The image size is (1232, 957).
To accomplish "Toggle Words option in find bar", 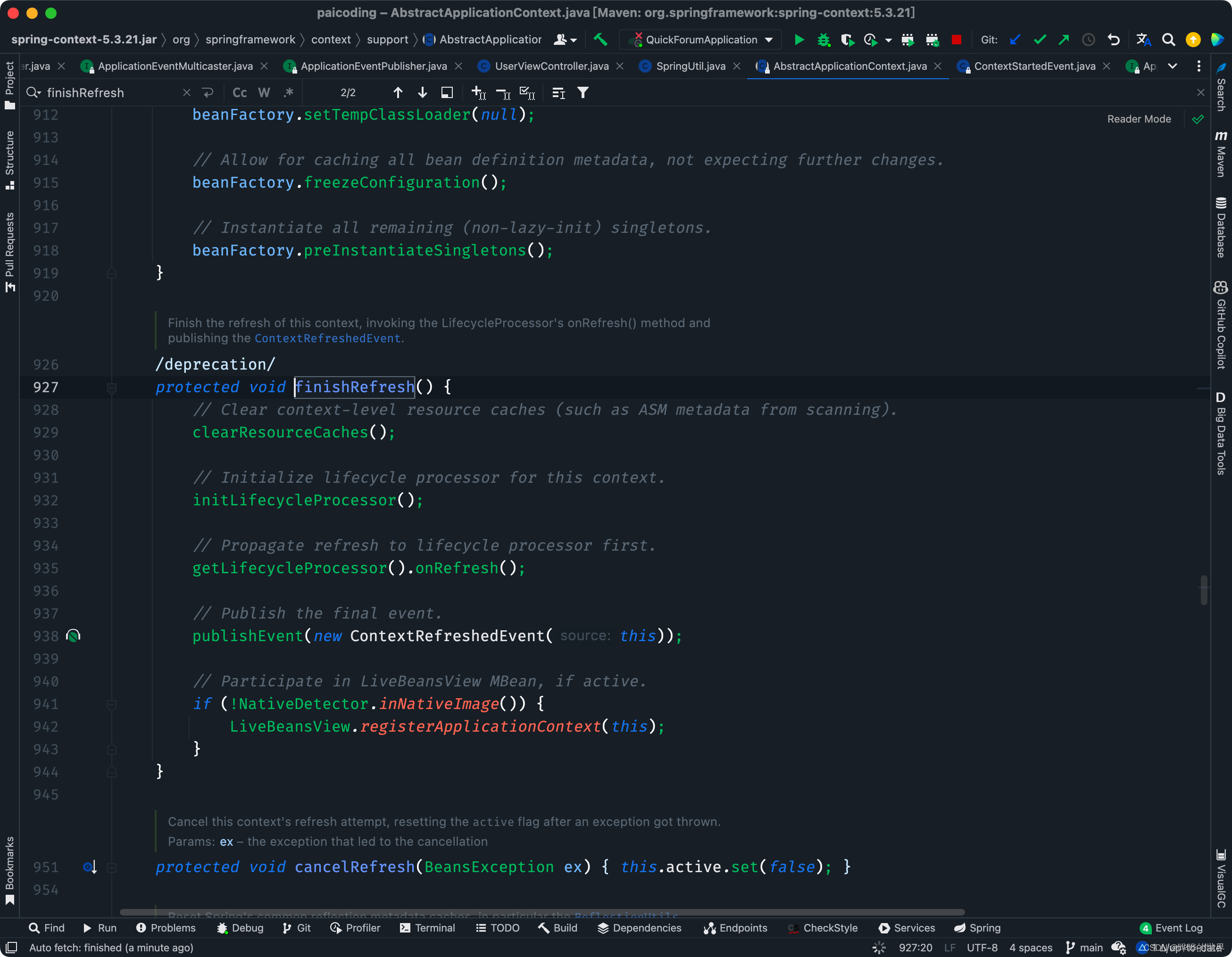I will (x=264, y=92).
